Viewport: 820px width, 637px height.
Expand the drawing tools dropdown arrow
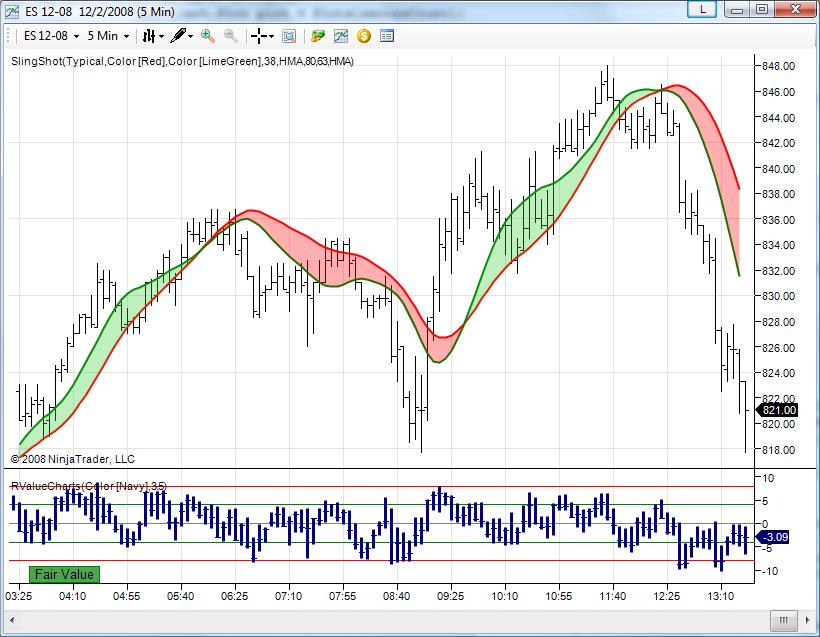pos(190,36)
